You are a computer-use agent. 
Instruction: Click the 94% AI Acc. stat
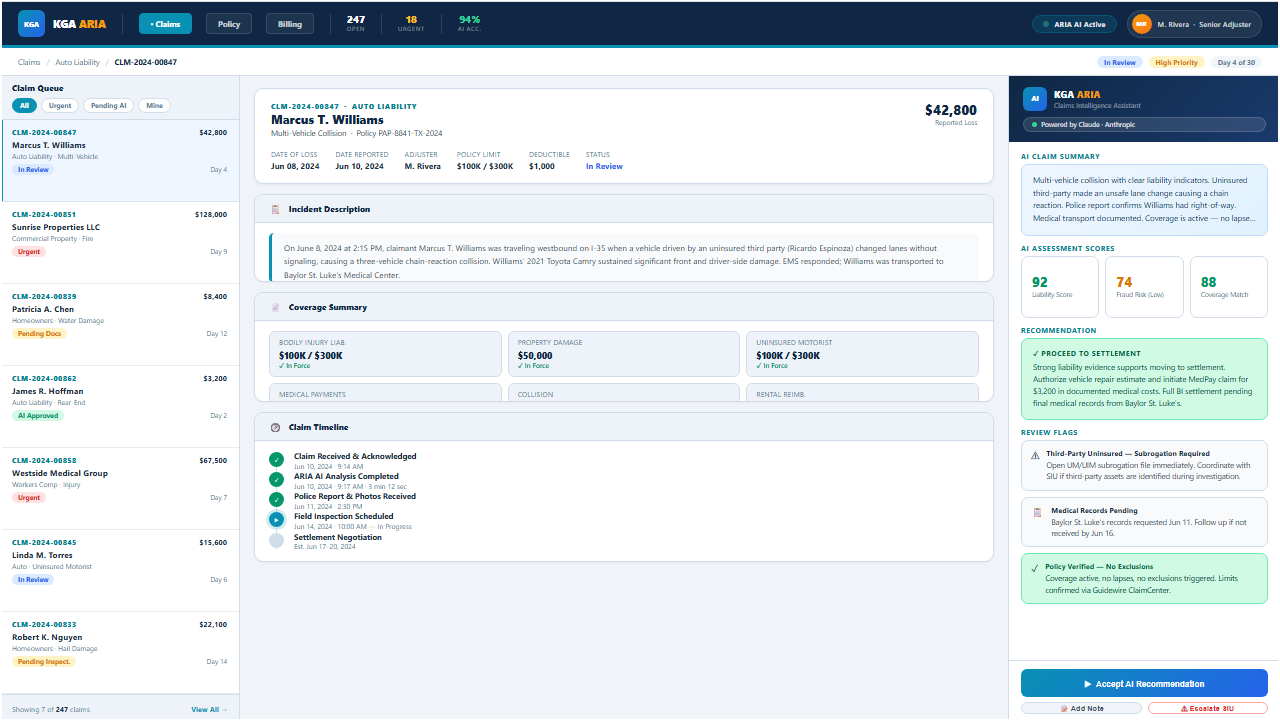click(x=469, y=23)
